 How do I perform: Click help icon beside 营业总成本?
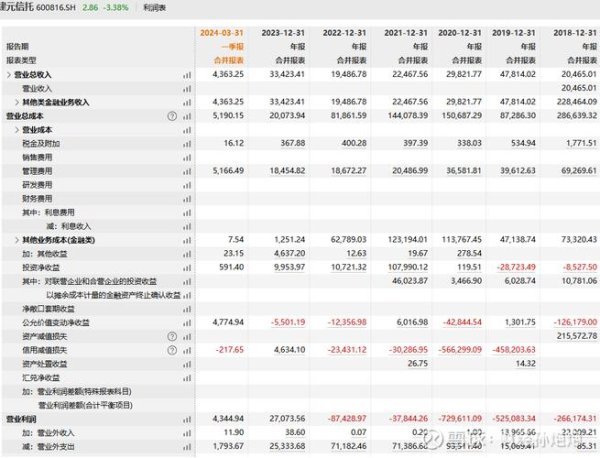[x=172, y=116]
